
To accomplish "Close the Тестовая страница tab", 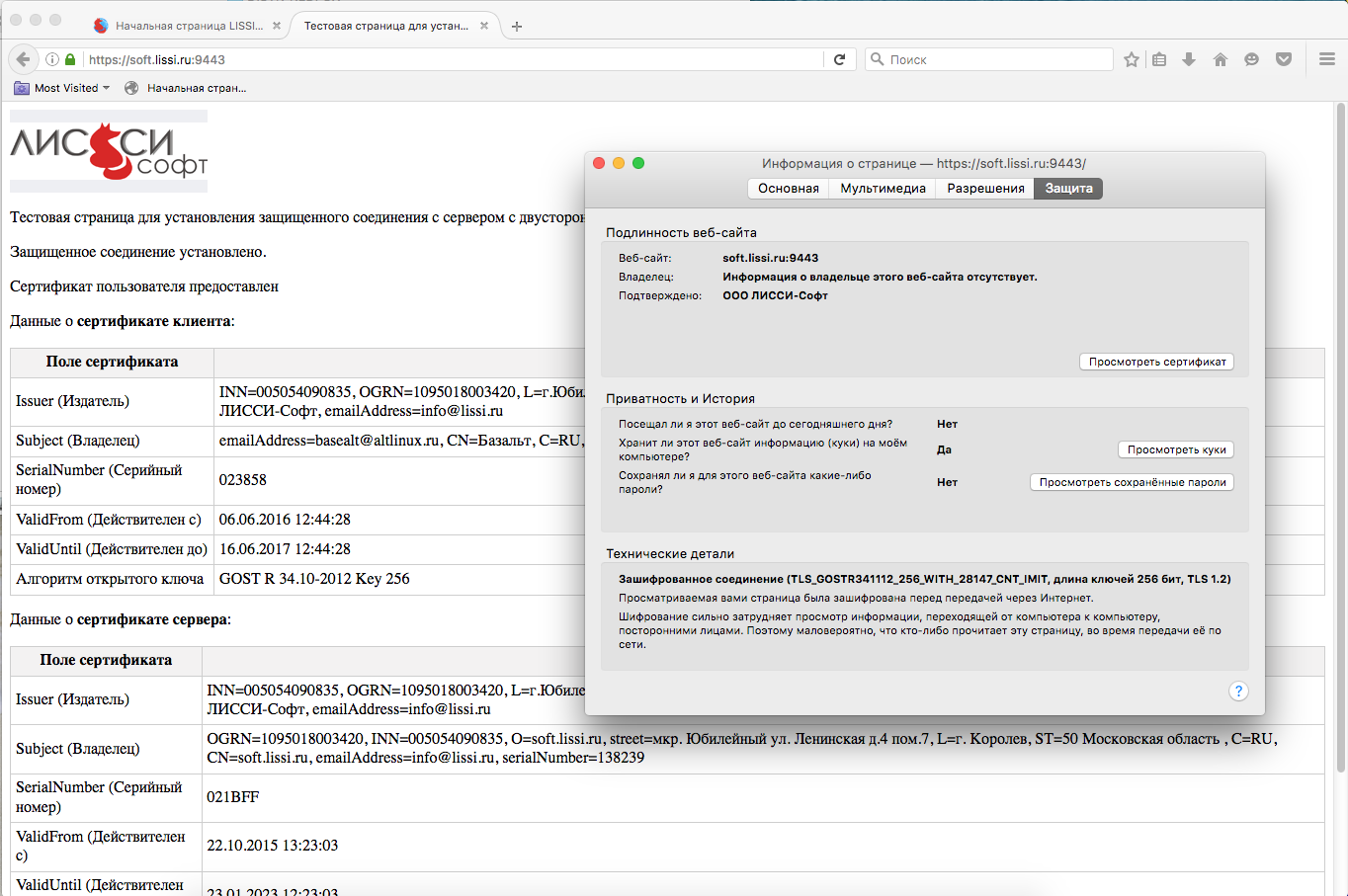I will [484, 26].
